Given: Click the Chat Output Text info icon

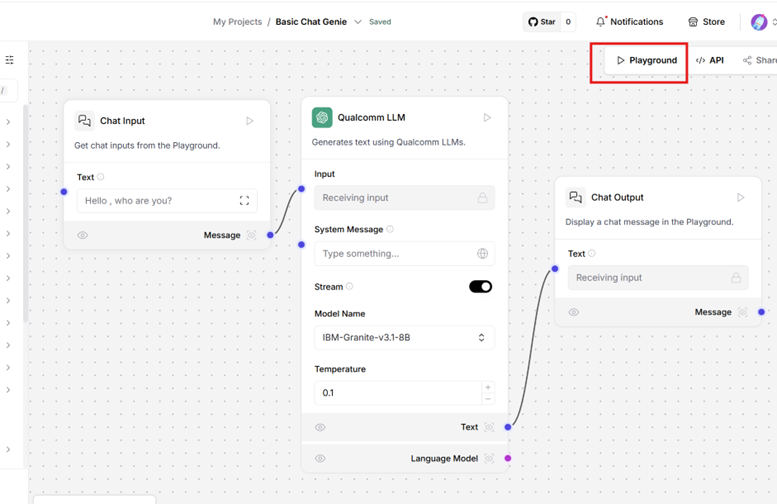Looking at the screenshot, I should [592, 253].
